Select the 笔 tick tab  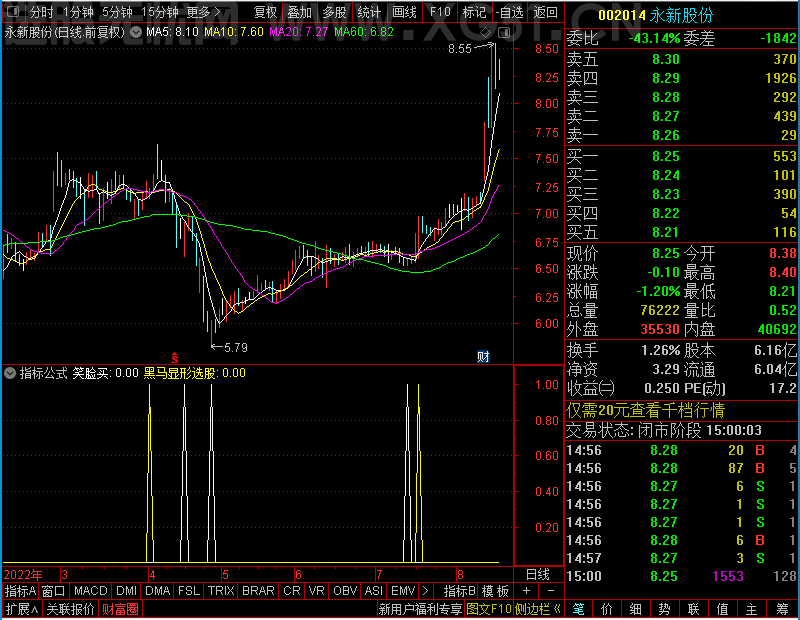click(x=579, y=609)
